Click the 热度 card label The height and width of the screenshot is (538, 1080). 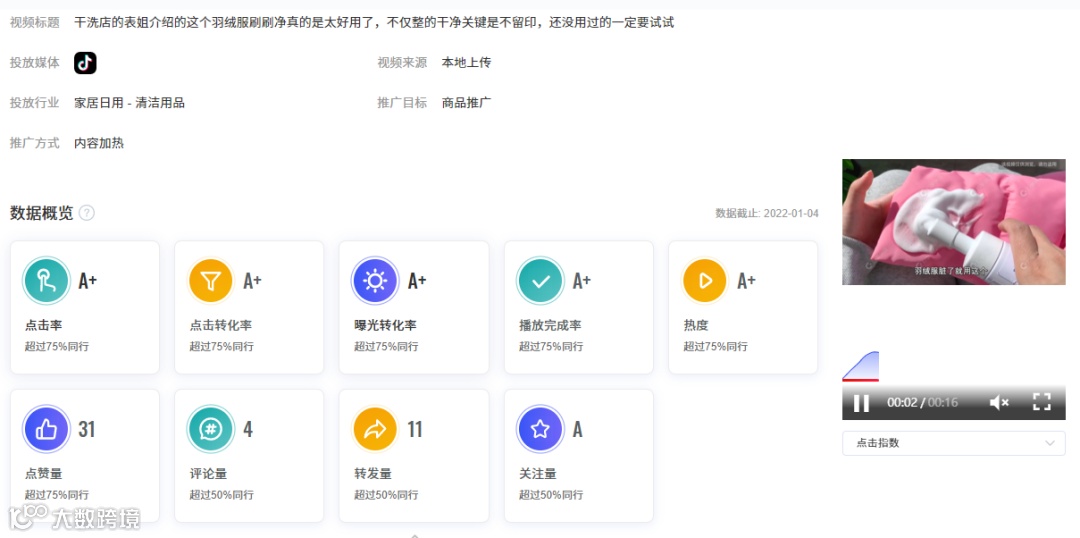tap(696, 325)
